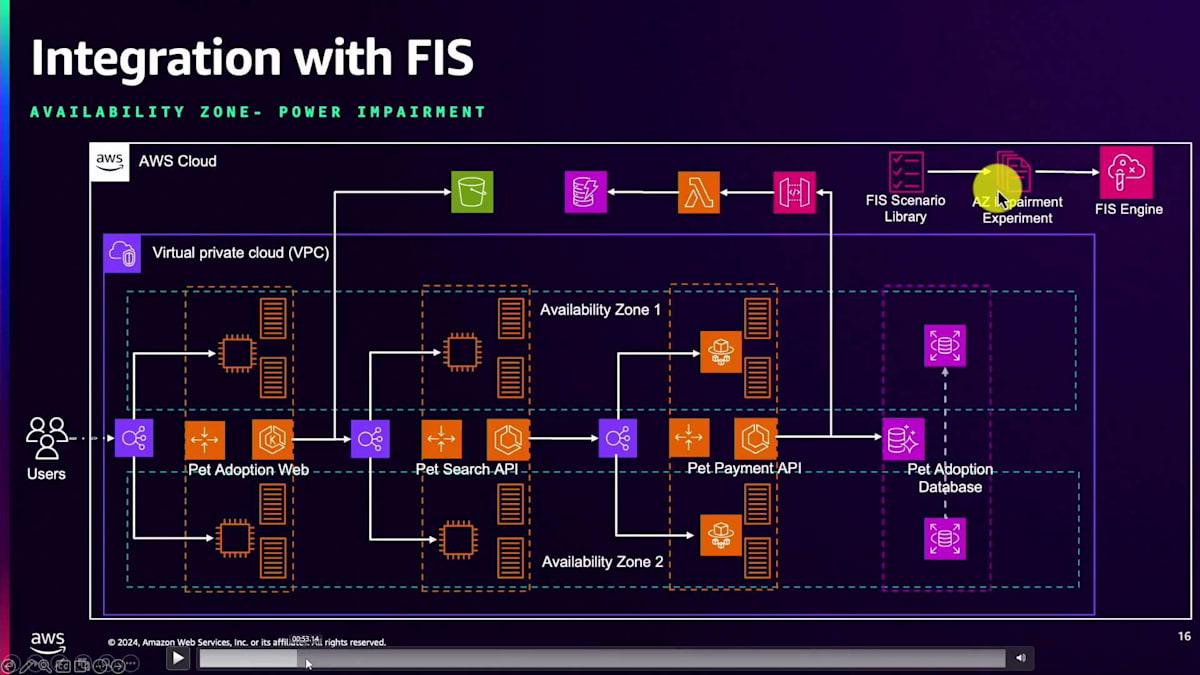Click Pet Search API instance in Zone 2
The image size is (1200, 675).
(459, 539)
